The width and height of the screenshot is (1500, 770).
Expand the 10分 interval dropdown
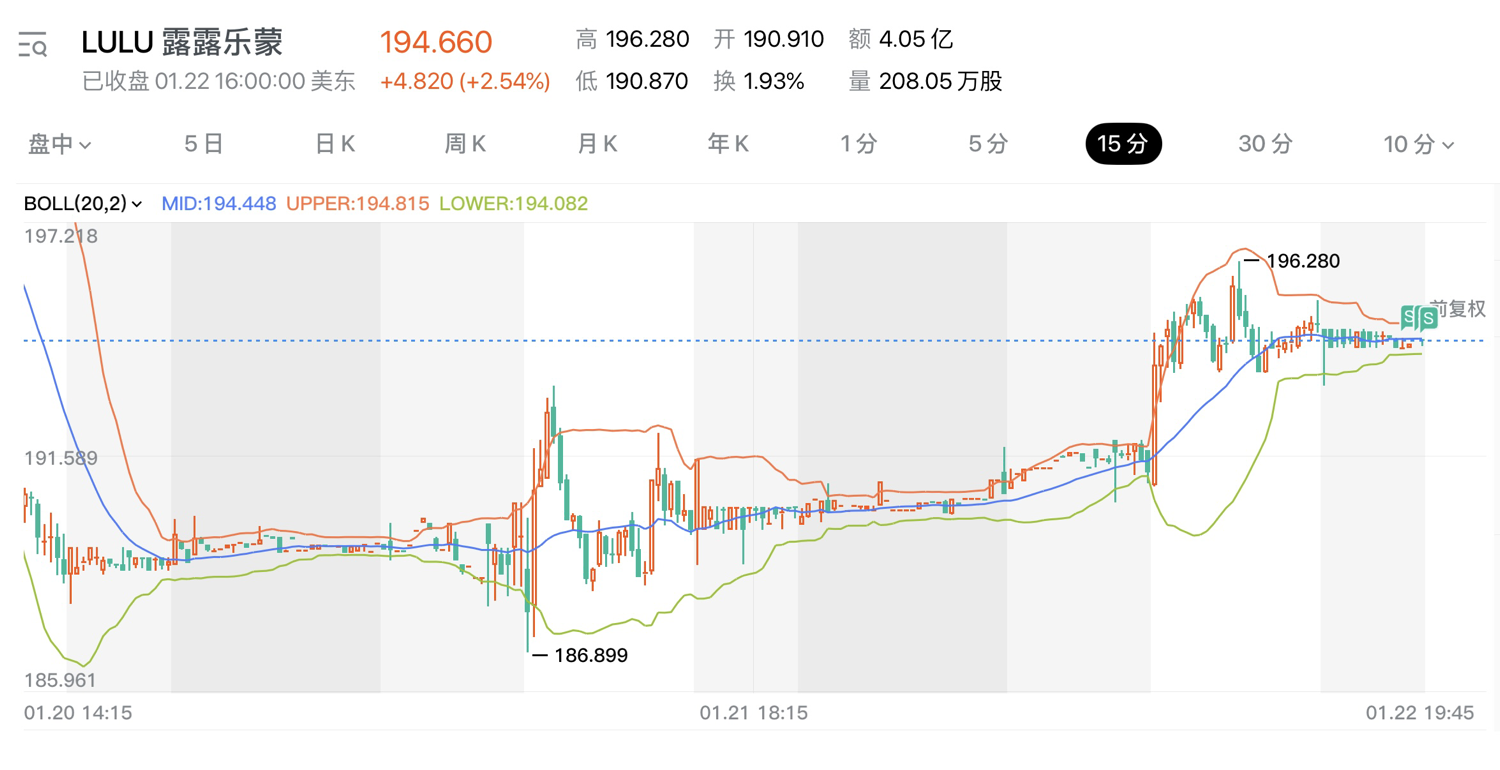[x=1418, y=144]
